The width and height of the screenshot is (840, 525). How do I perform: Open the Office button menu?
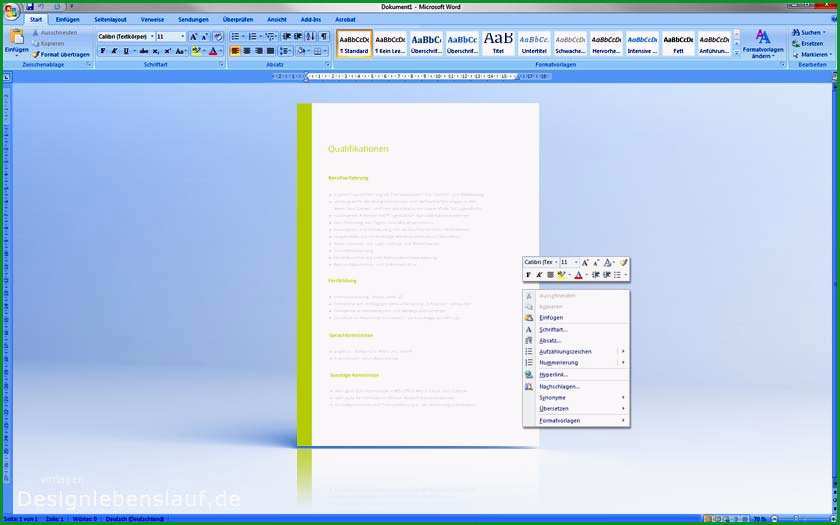pyautogui.click(x=11, y=11)
